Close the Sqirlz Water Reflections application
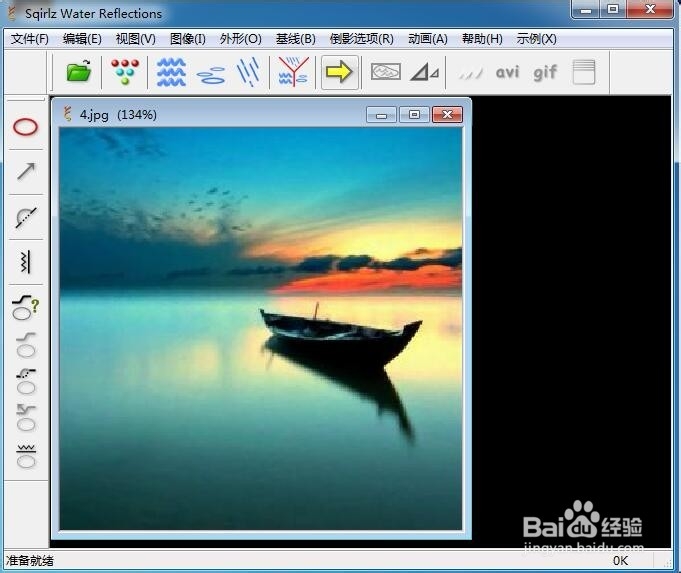This screenshot has height=573, width=681. (x=650, y=9)
